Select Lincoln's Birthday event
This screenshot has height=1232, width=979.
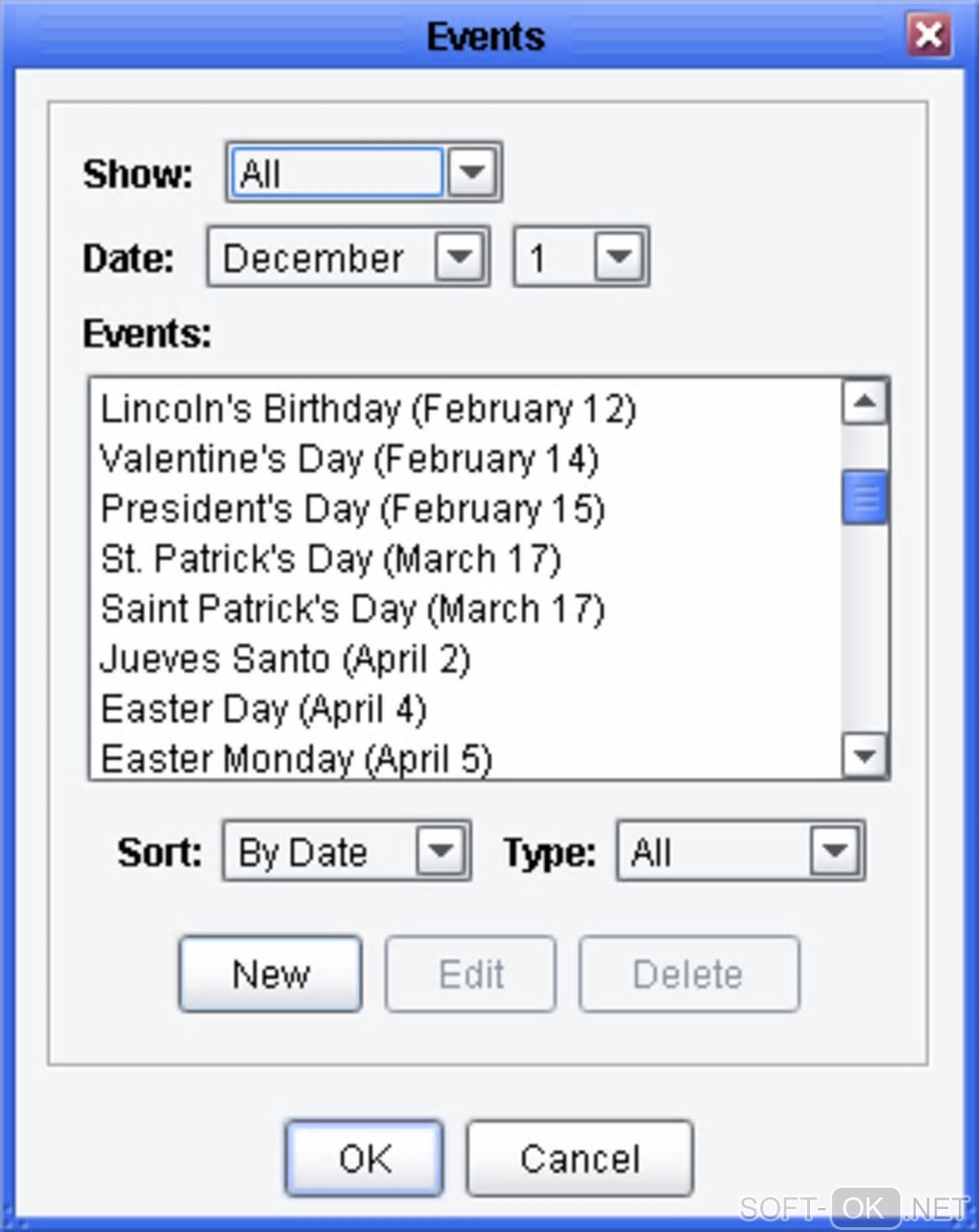point(368,410)
